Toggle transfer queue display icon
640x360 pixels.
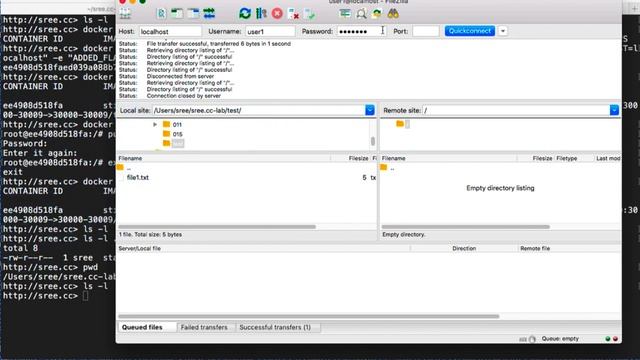pyautogui.click(x=209, y=13)
